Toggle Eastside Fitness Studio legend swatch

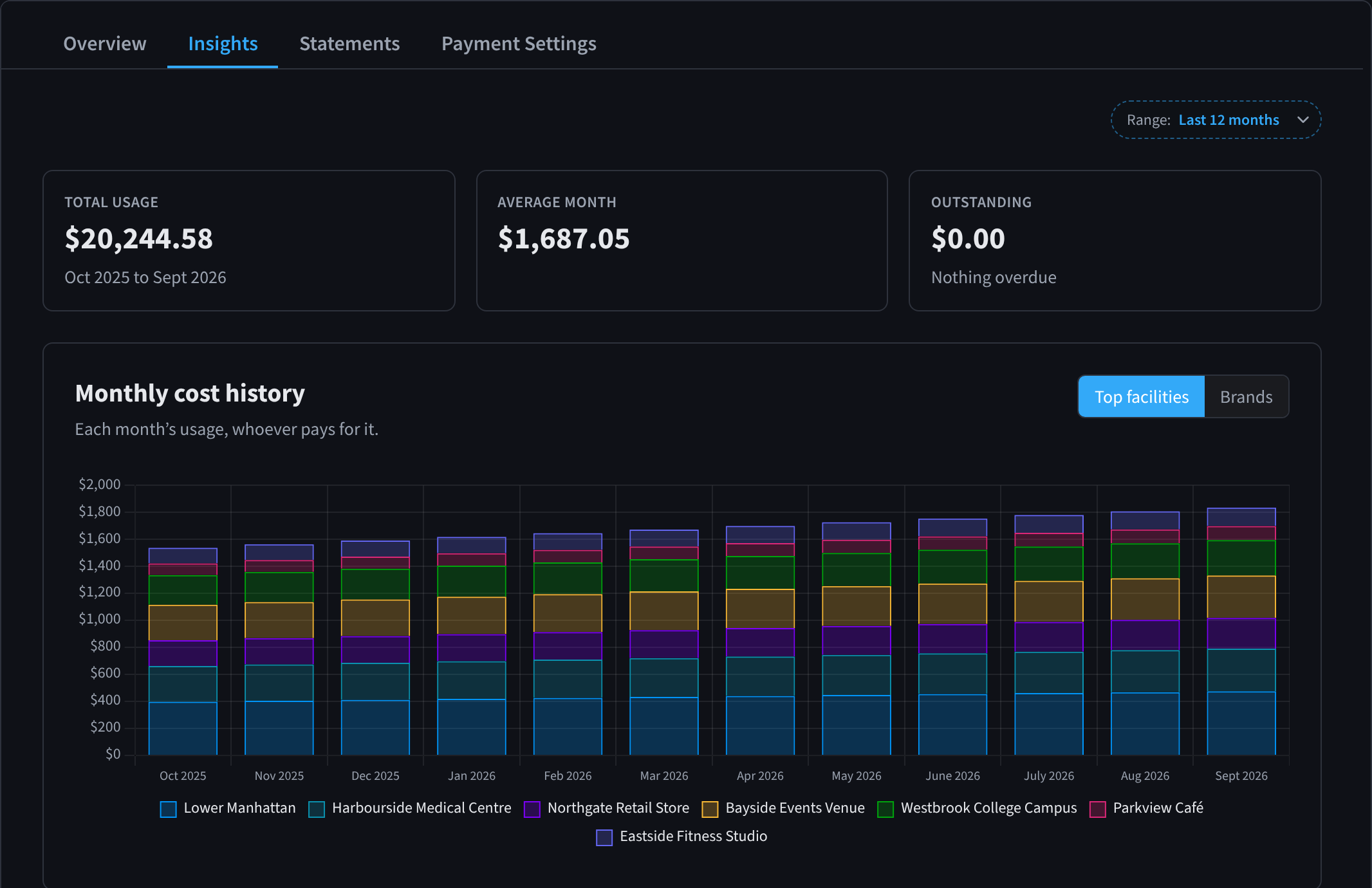click(x=604, y=837)
